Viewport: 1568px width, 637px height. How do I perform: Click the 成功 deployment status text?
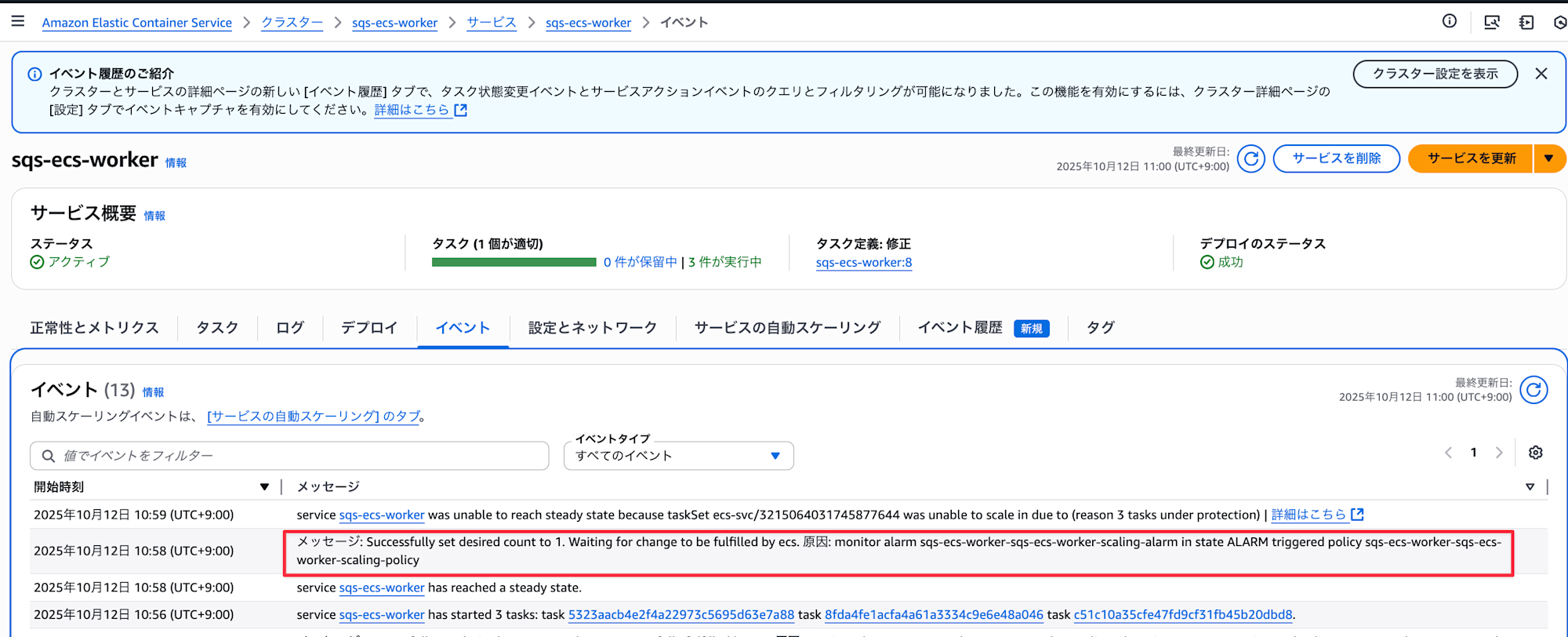click(x=1231, y=262)
